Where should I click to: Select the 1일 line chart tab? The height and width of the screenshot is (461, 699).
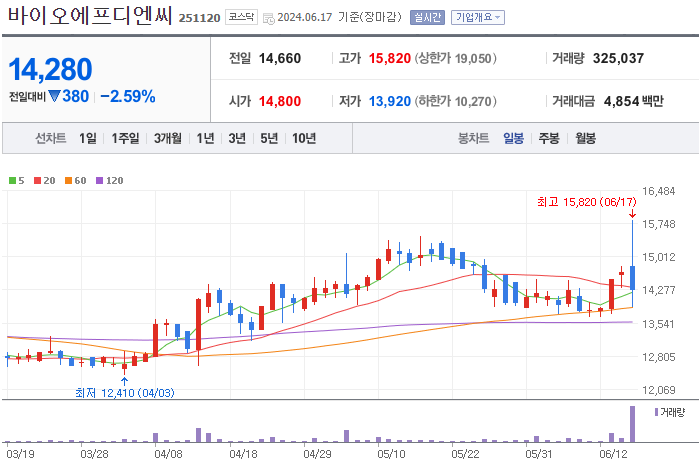(88, 138)
